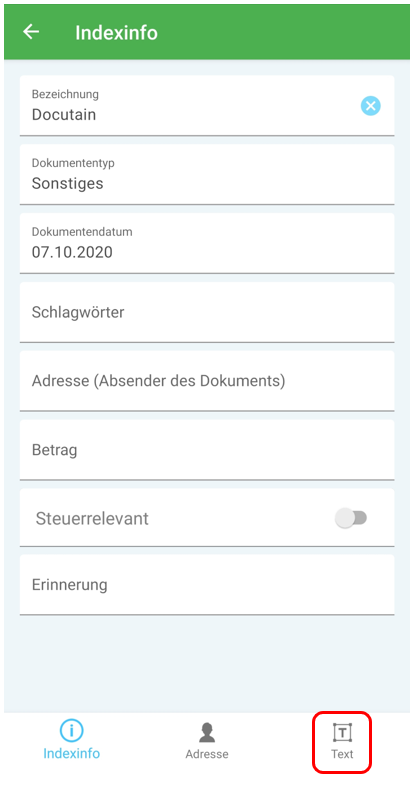Edit the Docutain name in Bezeichnung

click(64, 115)
